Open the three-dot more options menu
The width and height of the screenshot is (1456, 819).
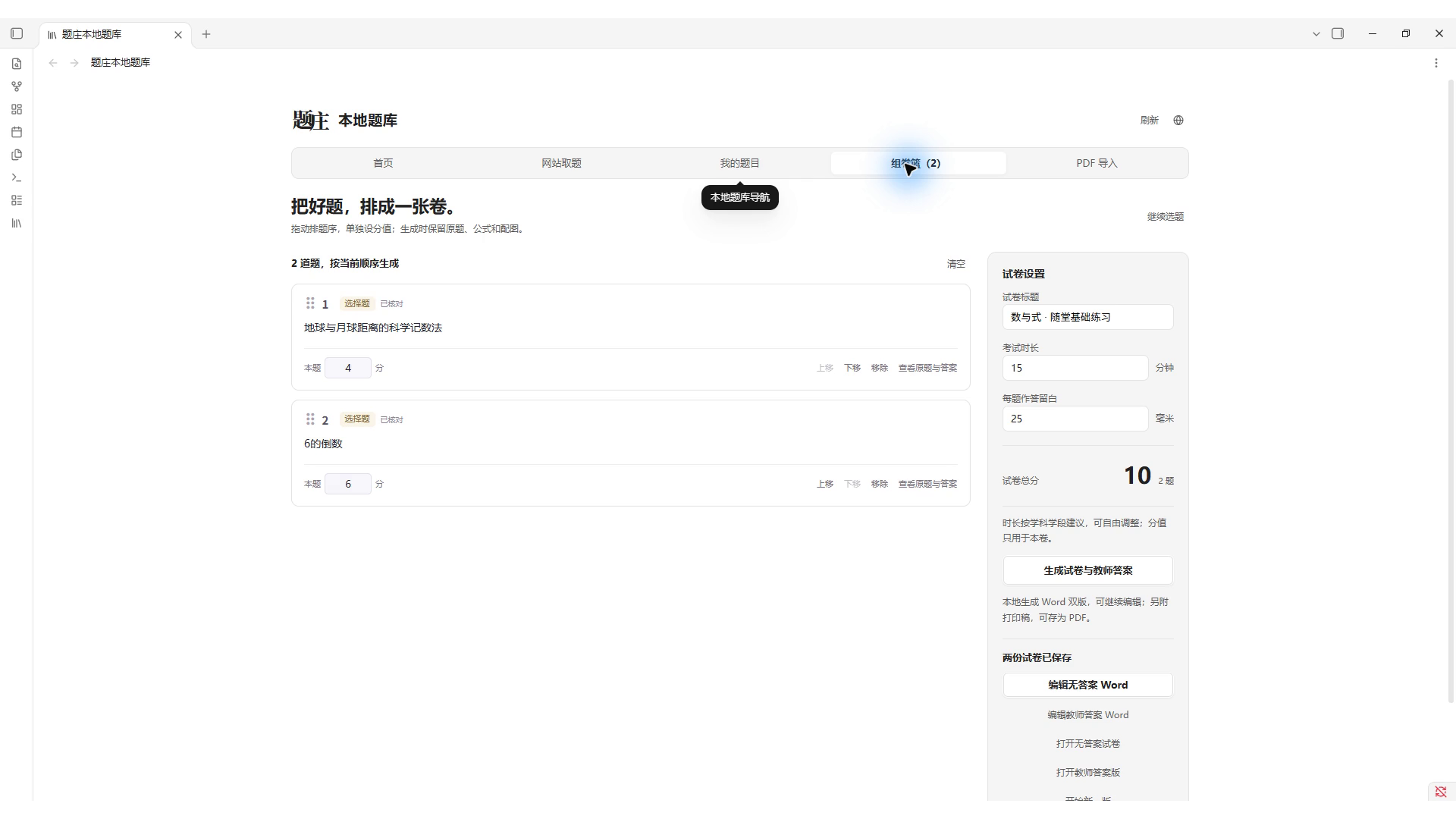[1436, 63]
